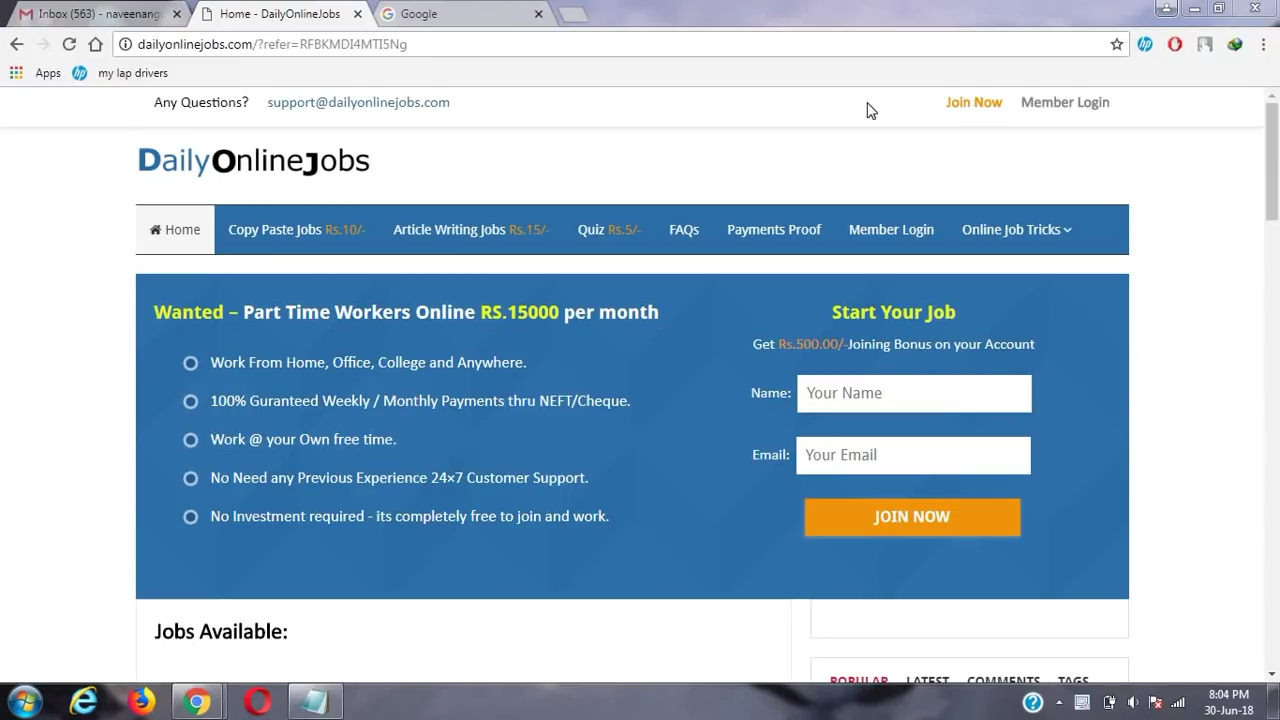Select the COMMENTS sidebar tab
Viewport: 1280px width, 720px height.
[x=1003, y=680]
